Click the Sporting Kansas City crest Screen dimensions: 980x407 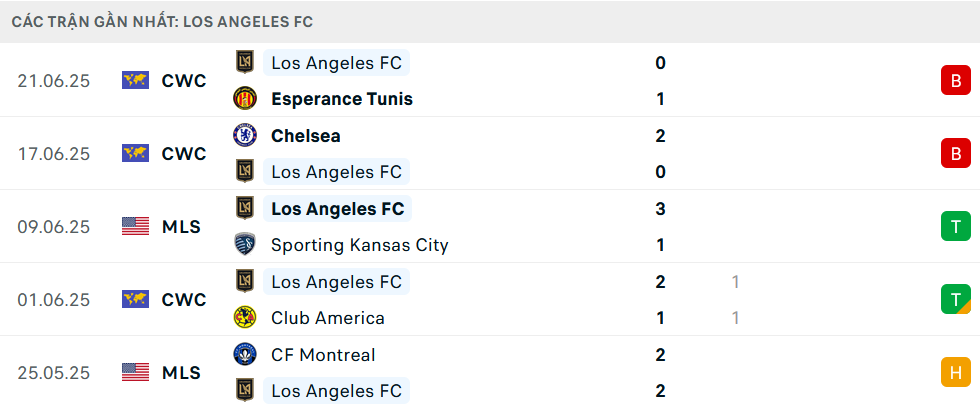point(245,244)
